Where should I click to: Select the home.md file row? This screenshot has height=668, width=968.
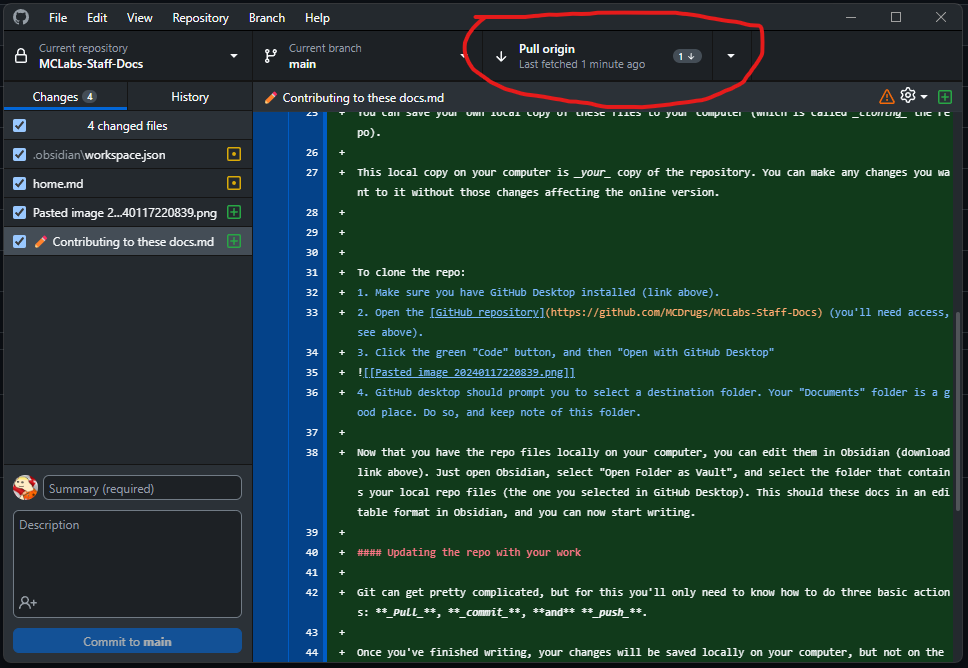128,183
